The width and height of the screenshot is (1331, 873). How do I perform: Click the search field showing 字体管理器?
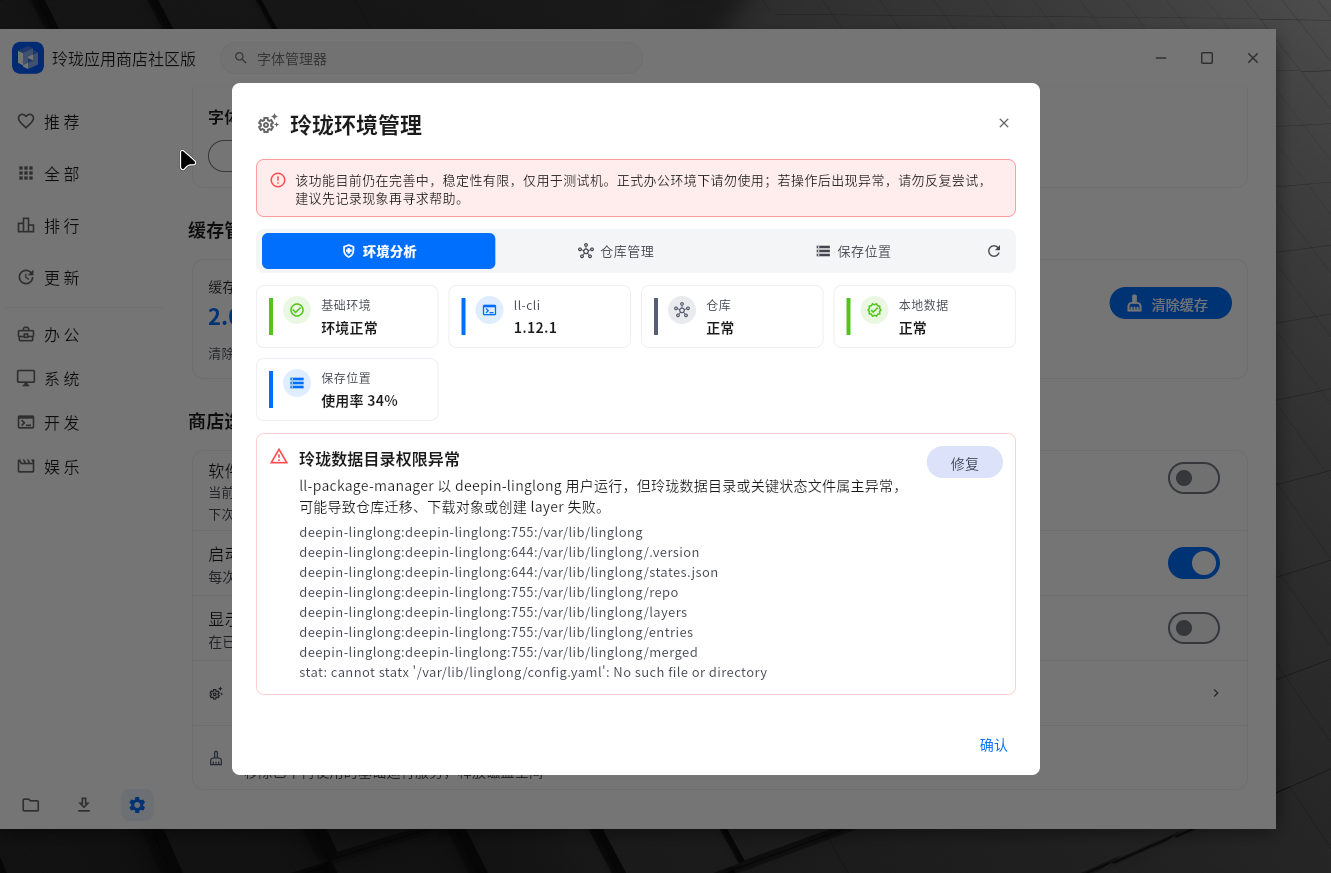pos(432,59)
